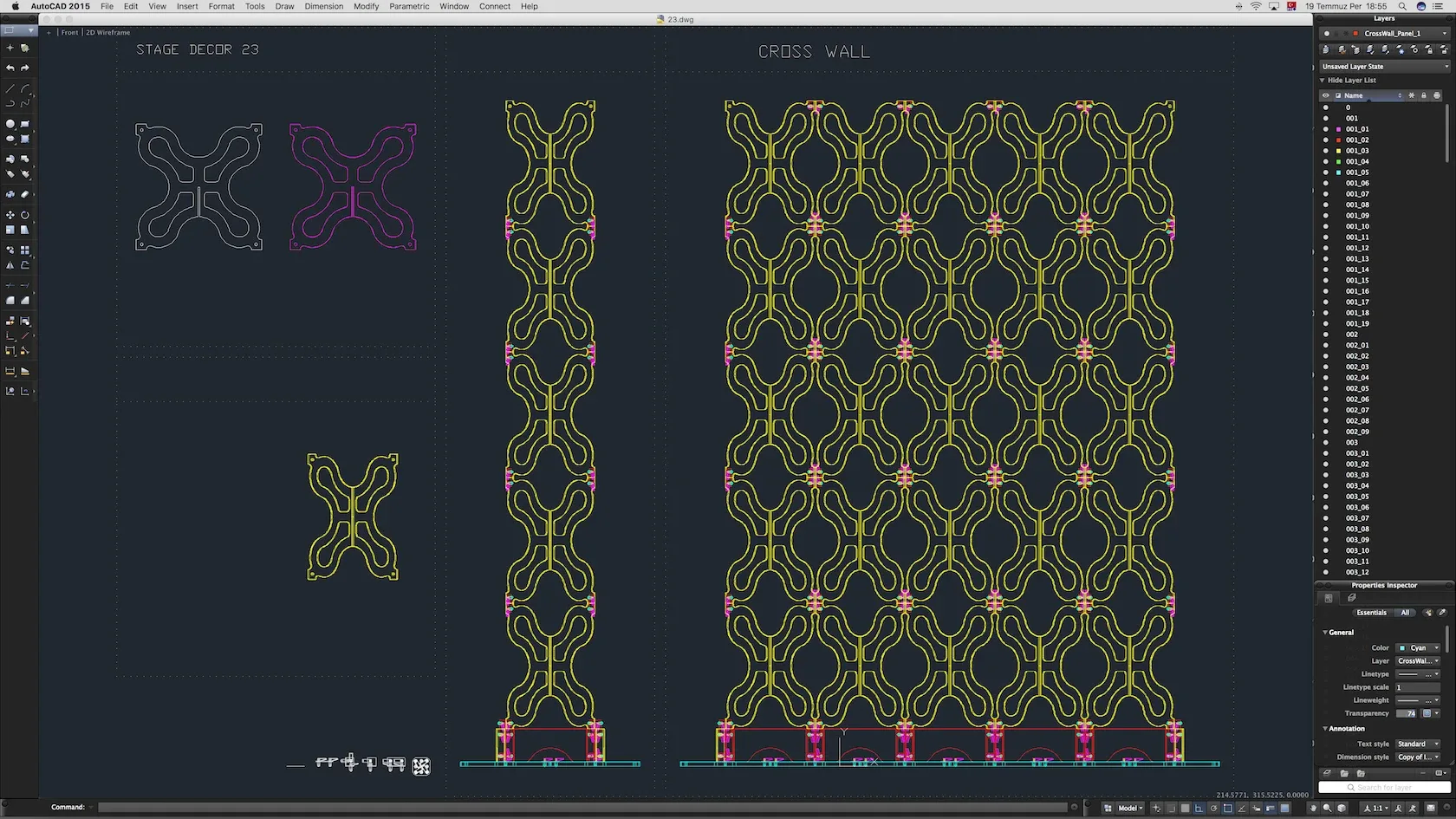Click the lock column header in layer list
This screenshot has width=1456, height=819.
pyautogui.click(x=1423, y=95)
